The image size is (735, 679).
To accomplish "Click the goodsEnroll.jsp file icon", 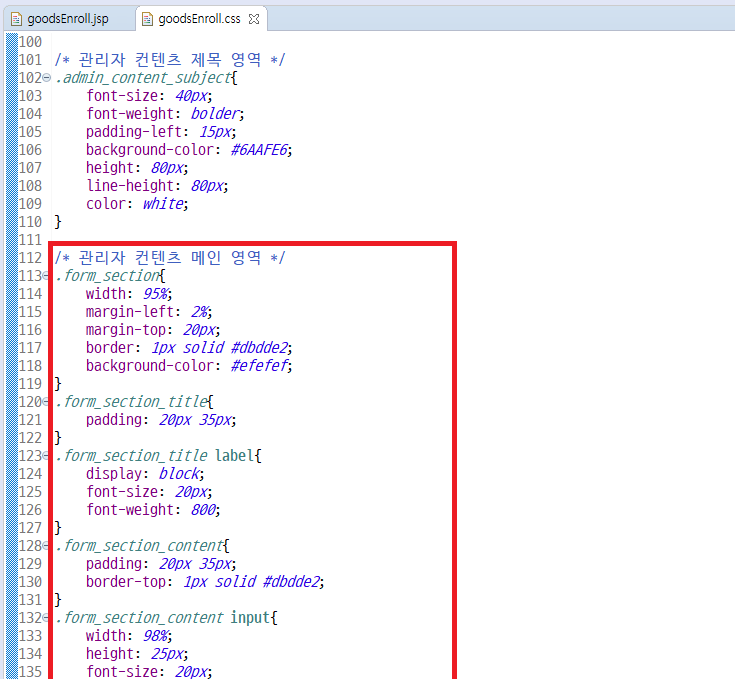I will point(16,19).
